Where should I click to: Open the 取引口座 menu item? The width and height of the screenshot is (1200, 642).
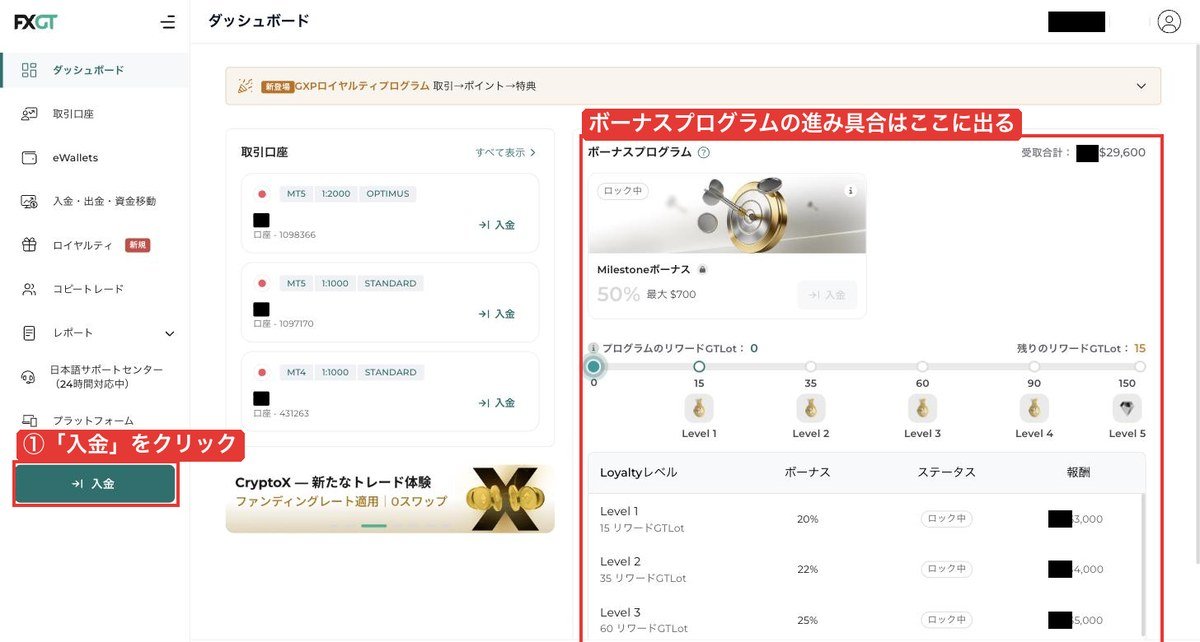coord(94,114)
